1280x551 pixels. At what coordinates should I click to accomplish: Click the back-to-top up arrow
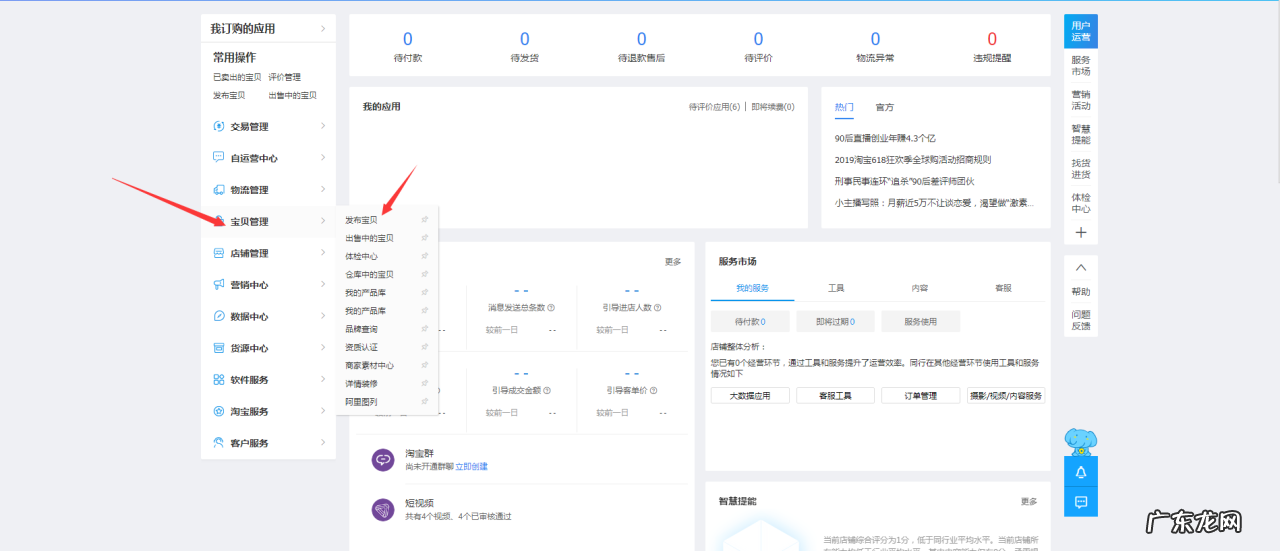coord(1081,268)
